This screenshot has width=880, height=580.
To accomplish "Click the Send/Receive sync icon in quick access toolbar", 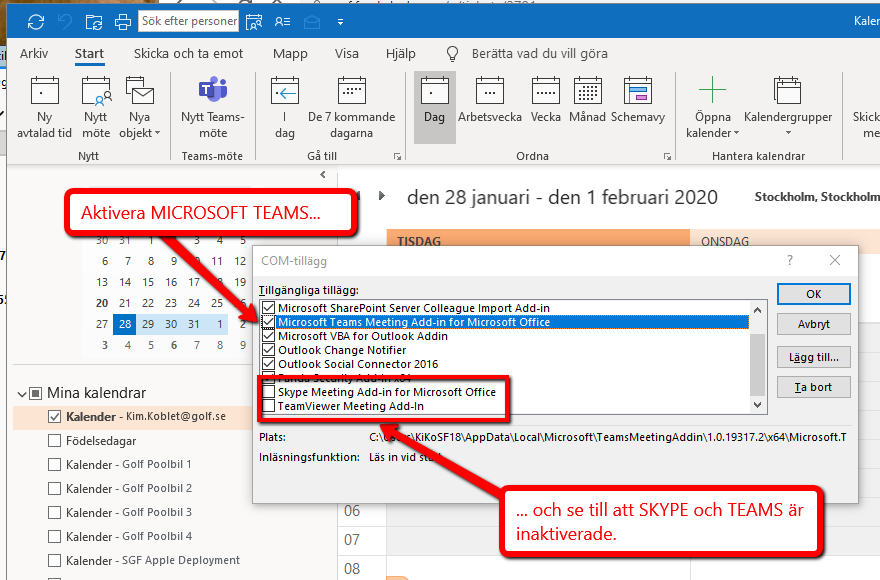I will pyautogui.click(x=36, y=22).
